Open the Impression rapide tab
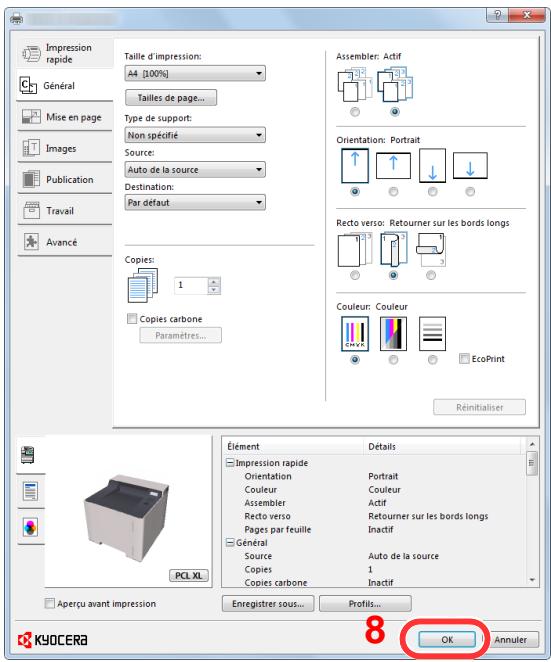 coord(65,54)
